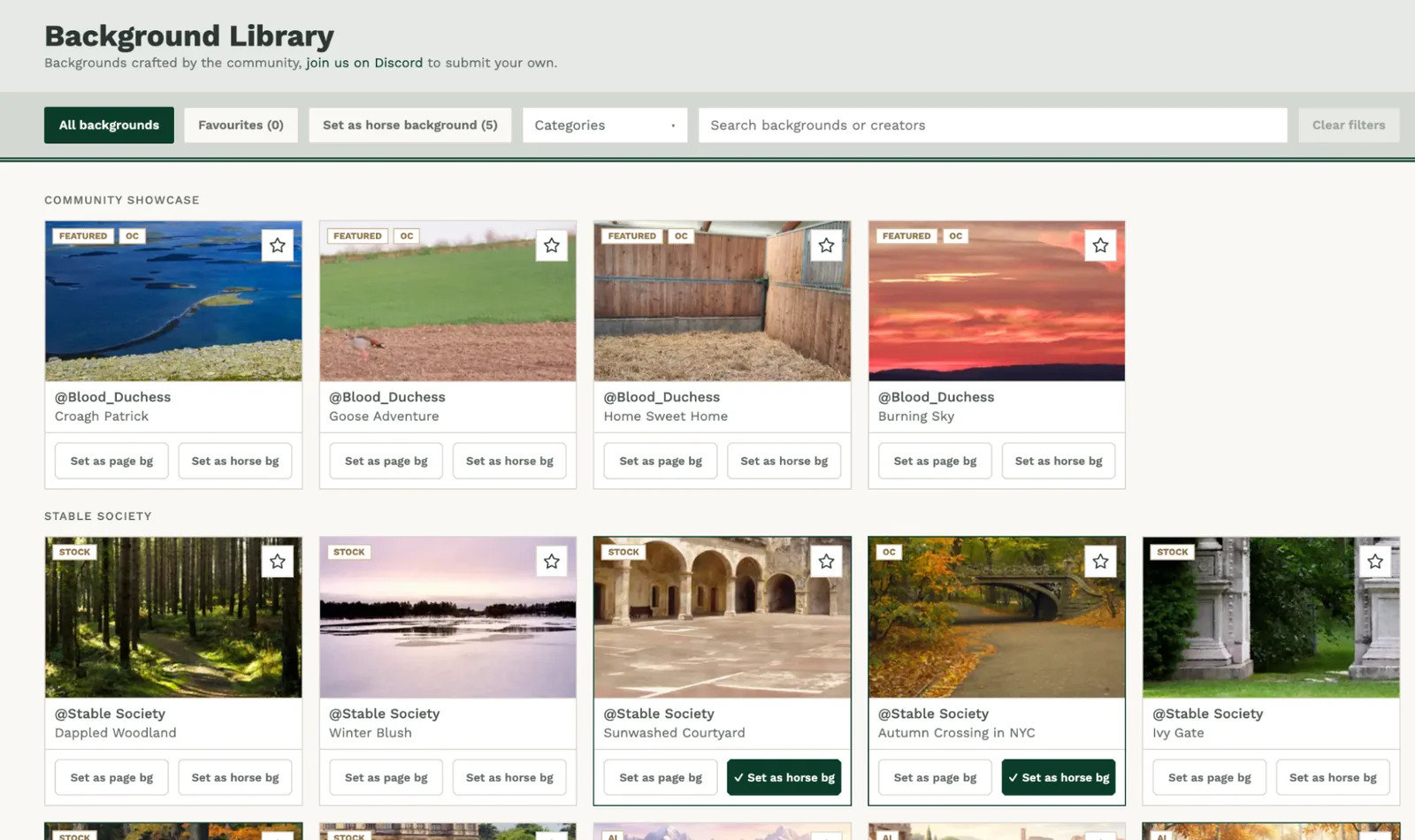Image resolution: width=1415 pixels, height=840 pixels.
Task: Set Home Sweet Home as horse bg
Action: pos(784,461)
